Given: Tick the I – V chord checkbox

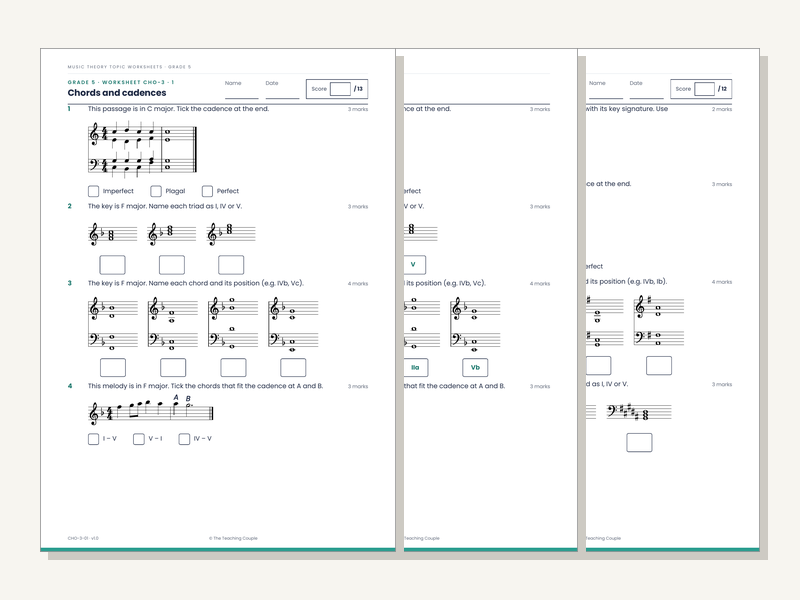Looking at the screenshot, I should 93,439.
